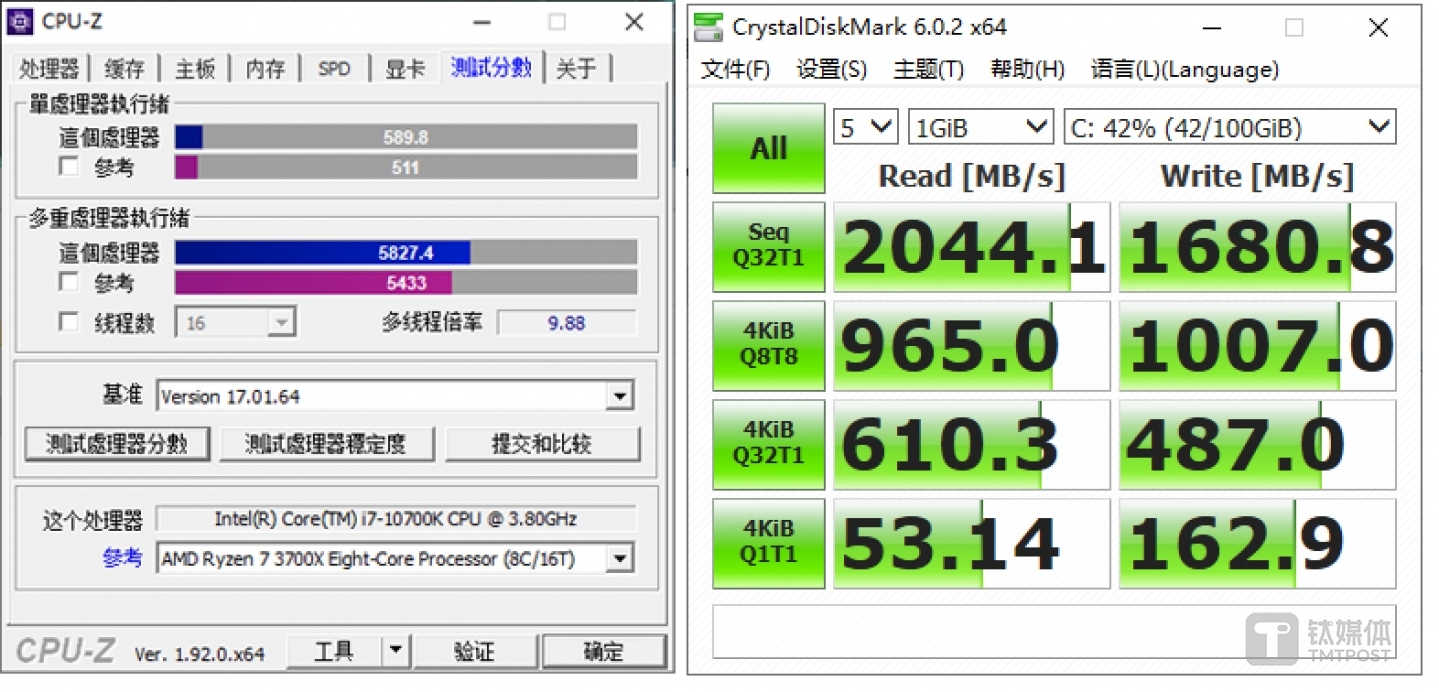Viewport: 1439px width, 692px height.
Task: Start the 4KiB Q1T1 test
Action: [769, 543]
